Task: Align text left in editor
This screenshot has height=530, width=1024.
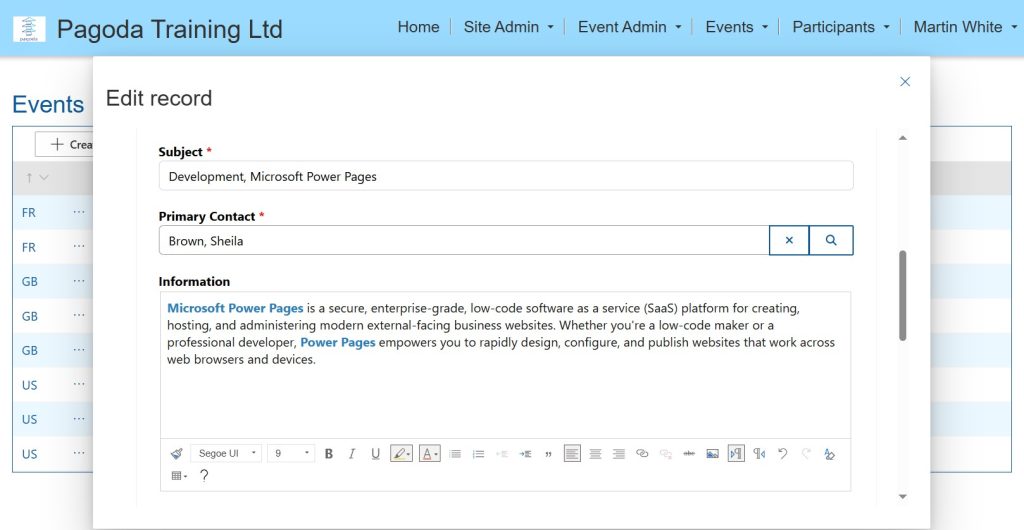Action: coord(572,454)
